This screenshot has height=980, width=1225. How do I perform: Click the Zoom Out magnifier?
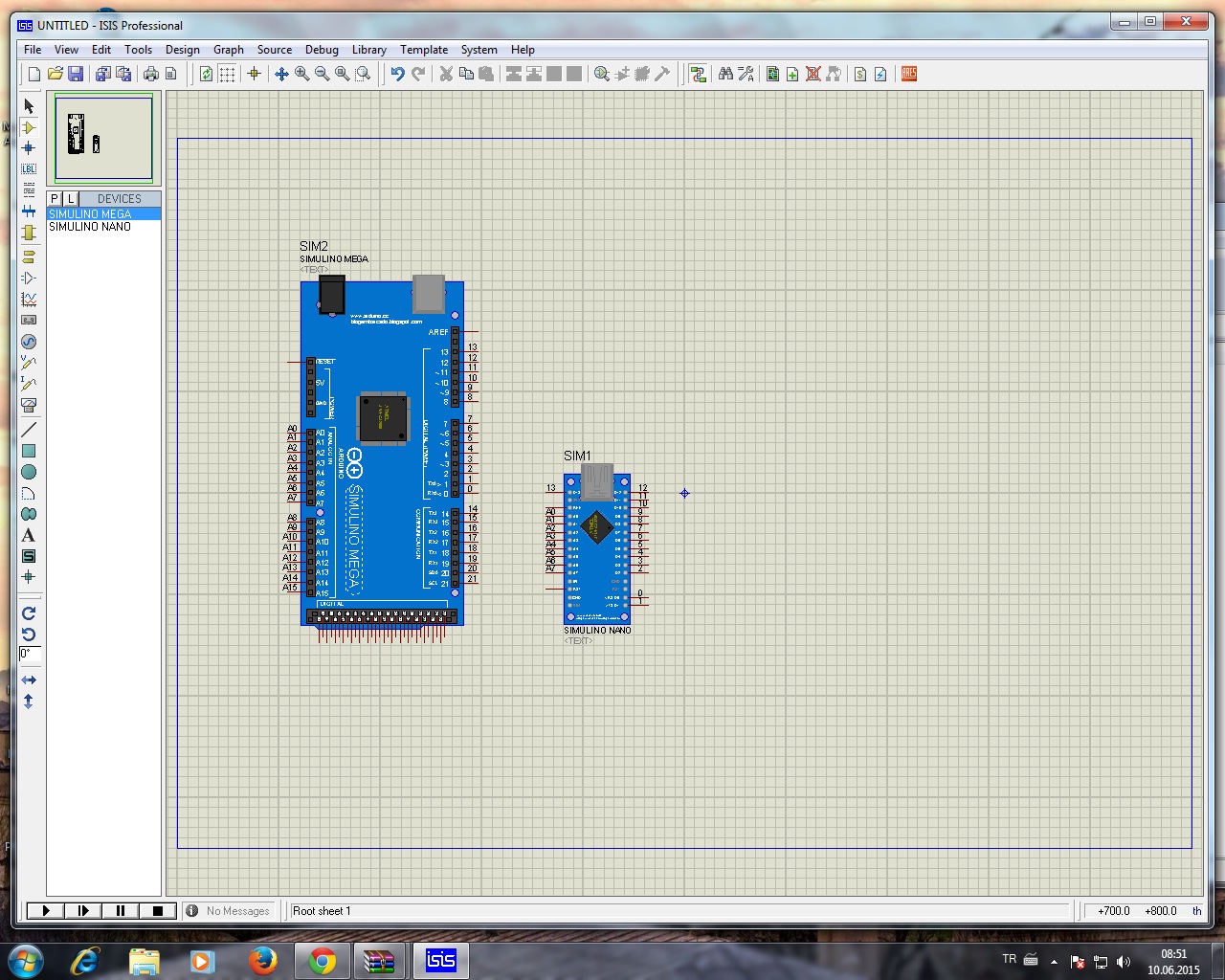(x=323, y=74)
